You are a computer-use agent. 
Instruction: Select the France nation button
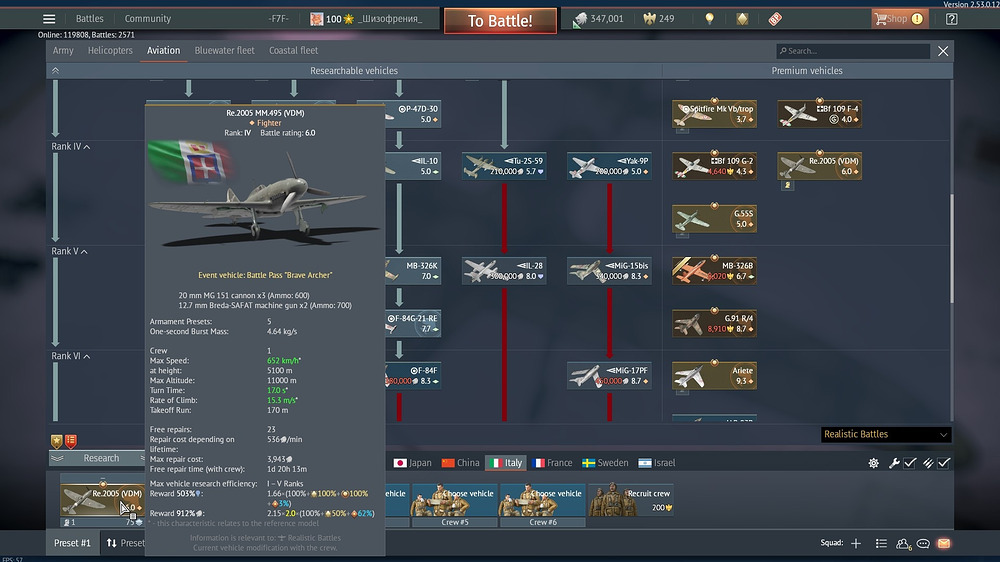552,463
